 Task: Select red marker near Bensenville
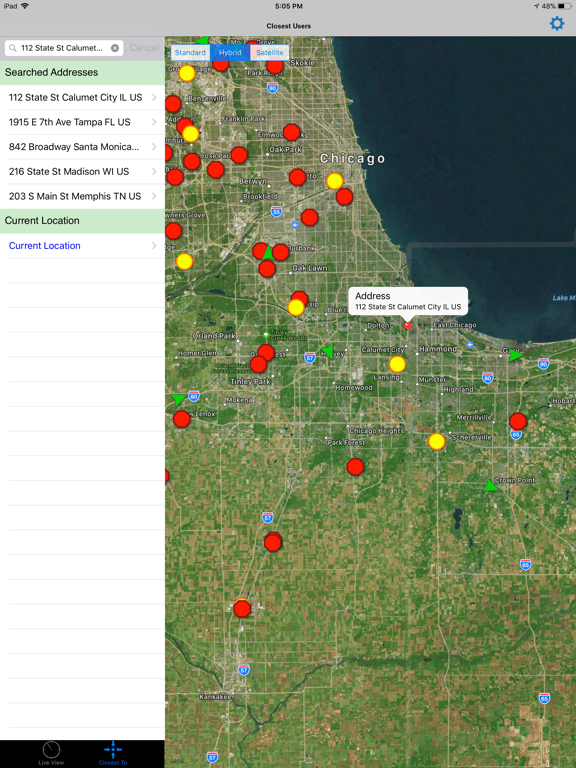173,104
